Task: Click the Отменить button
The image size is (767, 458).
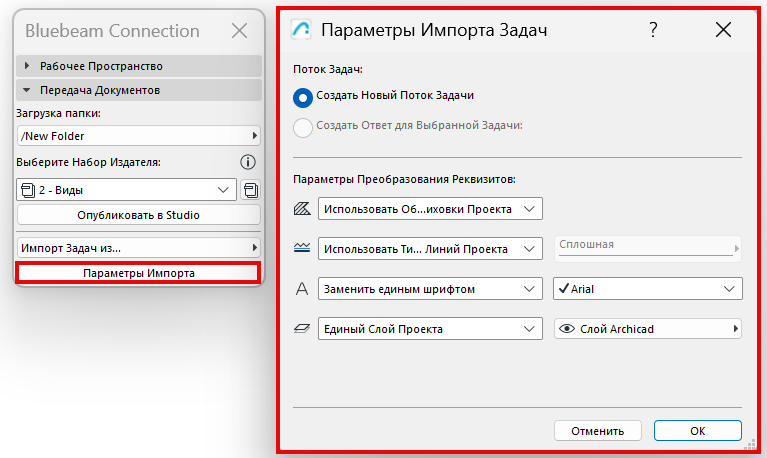Action: click(x=598, y=431)
